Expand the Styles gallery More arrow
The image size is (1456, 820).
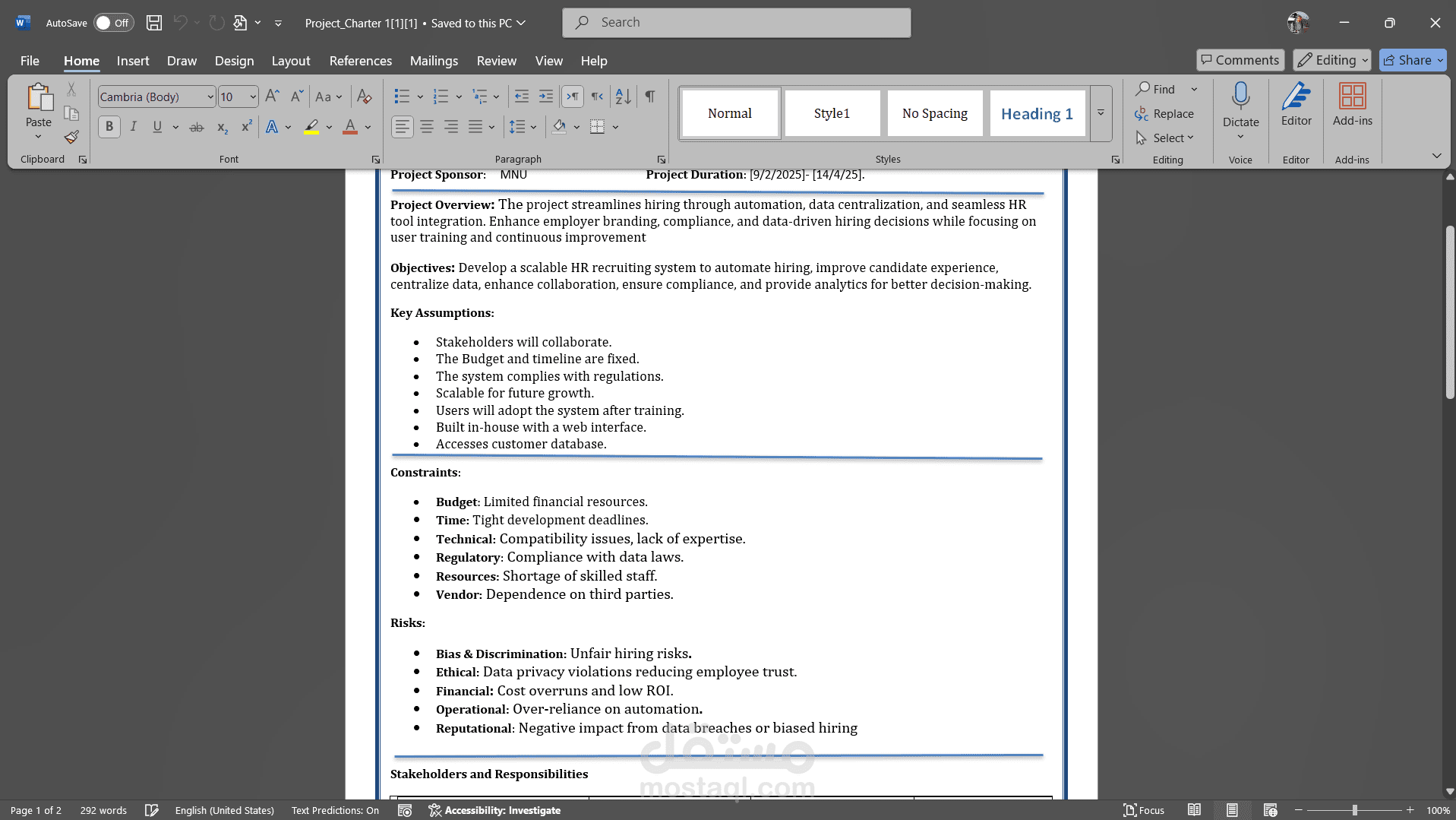[1101, 113]
